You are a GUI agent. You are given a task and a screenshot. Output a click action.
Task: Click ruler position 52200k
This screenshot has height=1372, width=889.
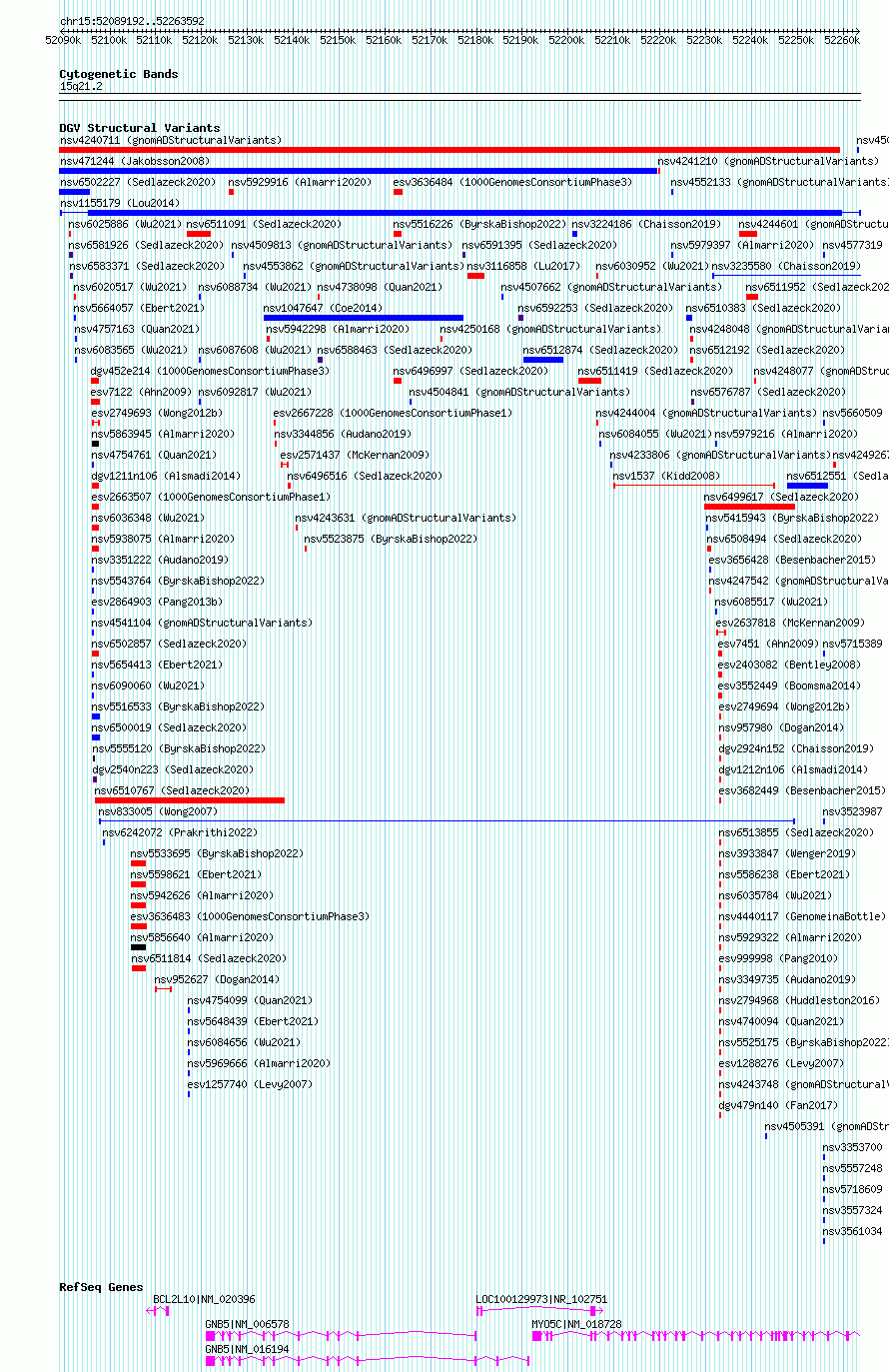[x=566, y=40]
